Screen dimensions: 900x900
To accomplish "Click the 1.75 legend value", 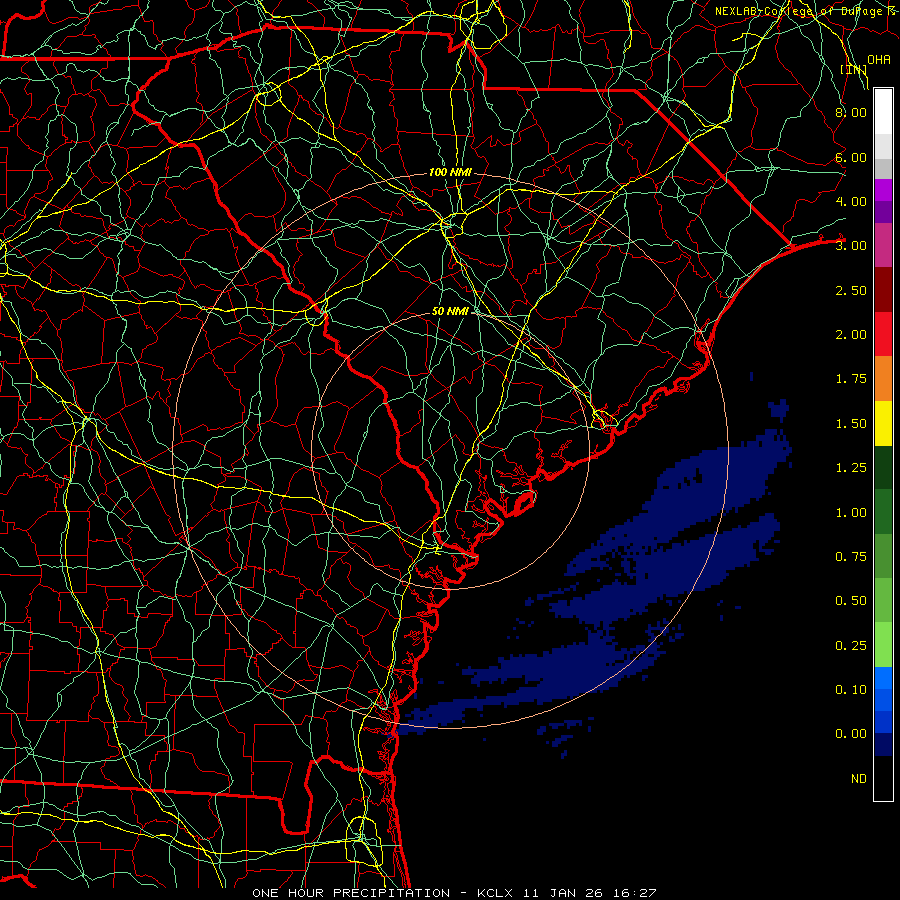I will [x=851, y=379].
